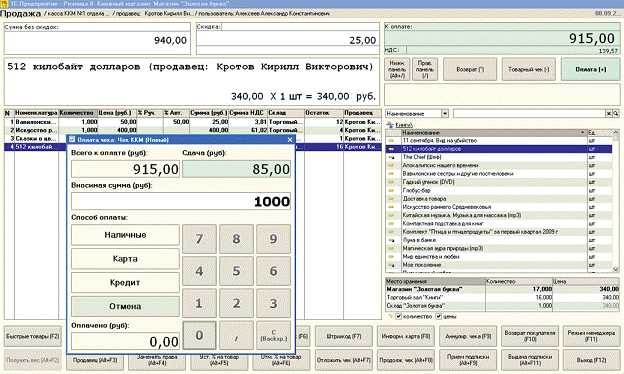Click the product search text field

tap(529, 114)
